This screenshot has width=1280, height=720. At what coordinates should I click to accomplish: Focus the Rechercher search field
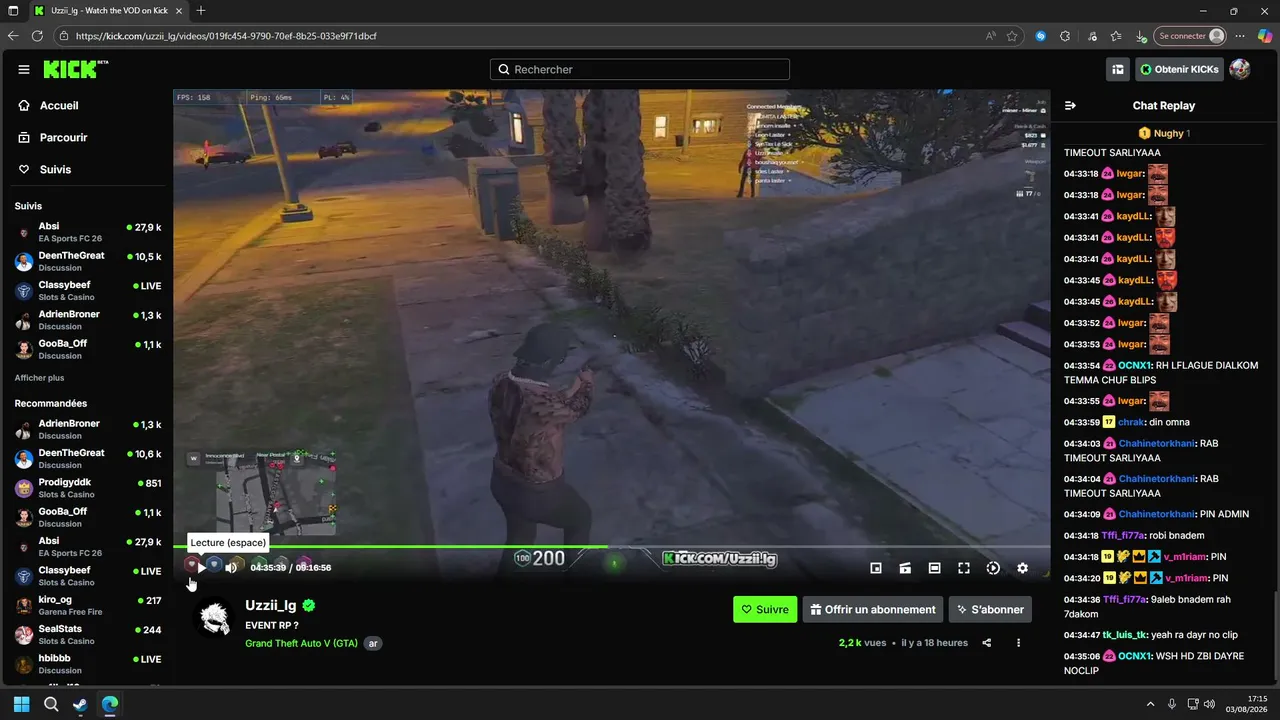point(640,70)
